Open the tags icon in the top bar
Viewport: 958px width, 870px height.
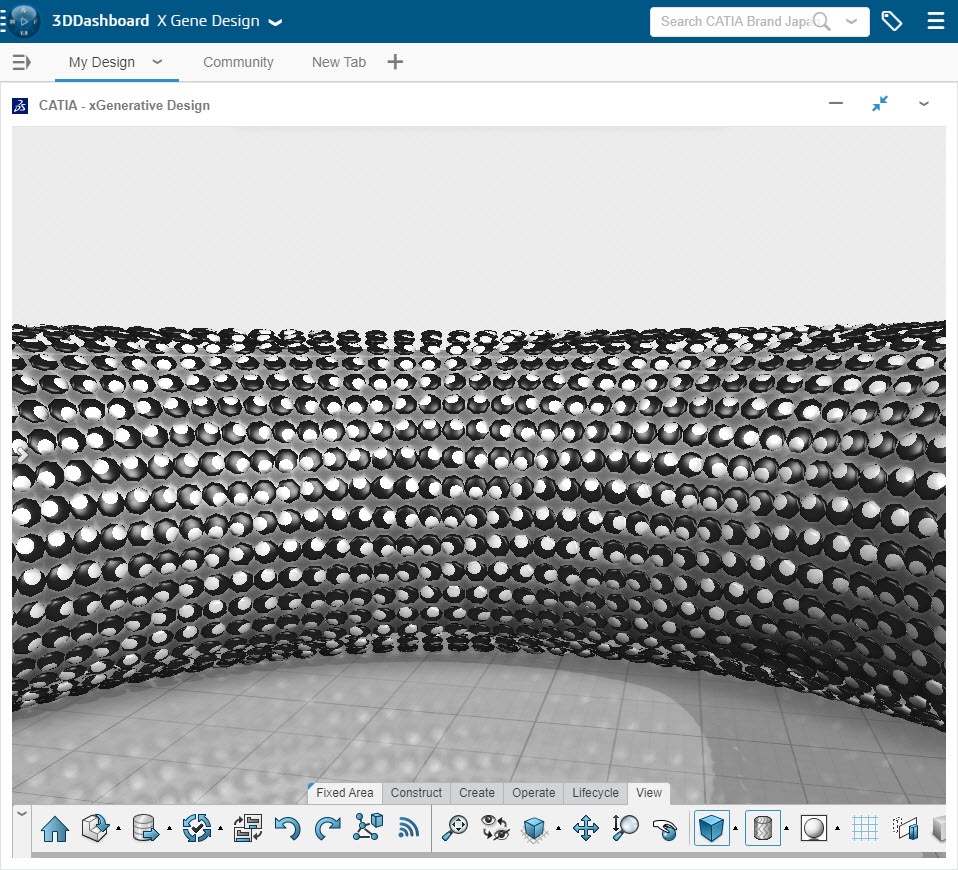891,21
